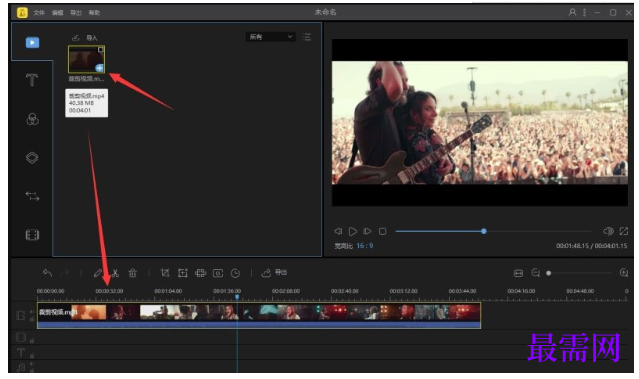Click the user account icon in title bar
The width and height of the screenshot is (639, 379).
point(572,13)
